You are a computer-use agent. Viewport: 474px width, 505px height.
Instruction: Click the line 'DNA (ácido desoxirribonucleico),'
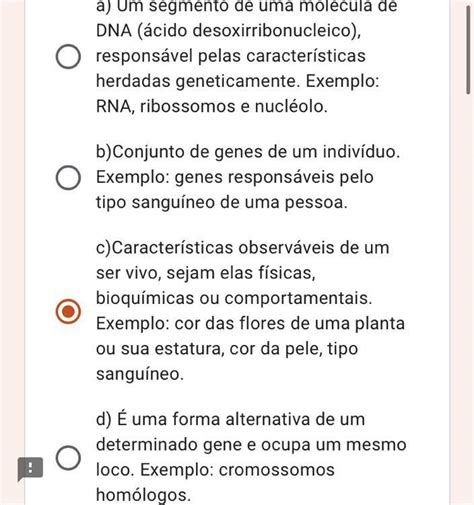228,31
